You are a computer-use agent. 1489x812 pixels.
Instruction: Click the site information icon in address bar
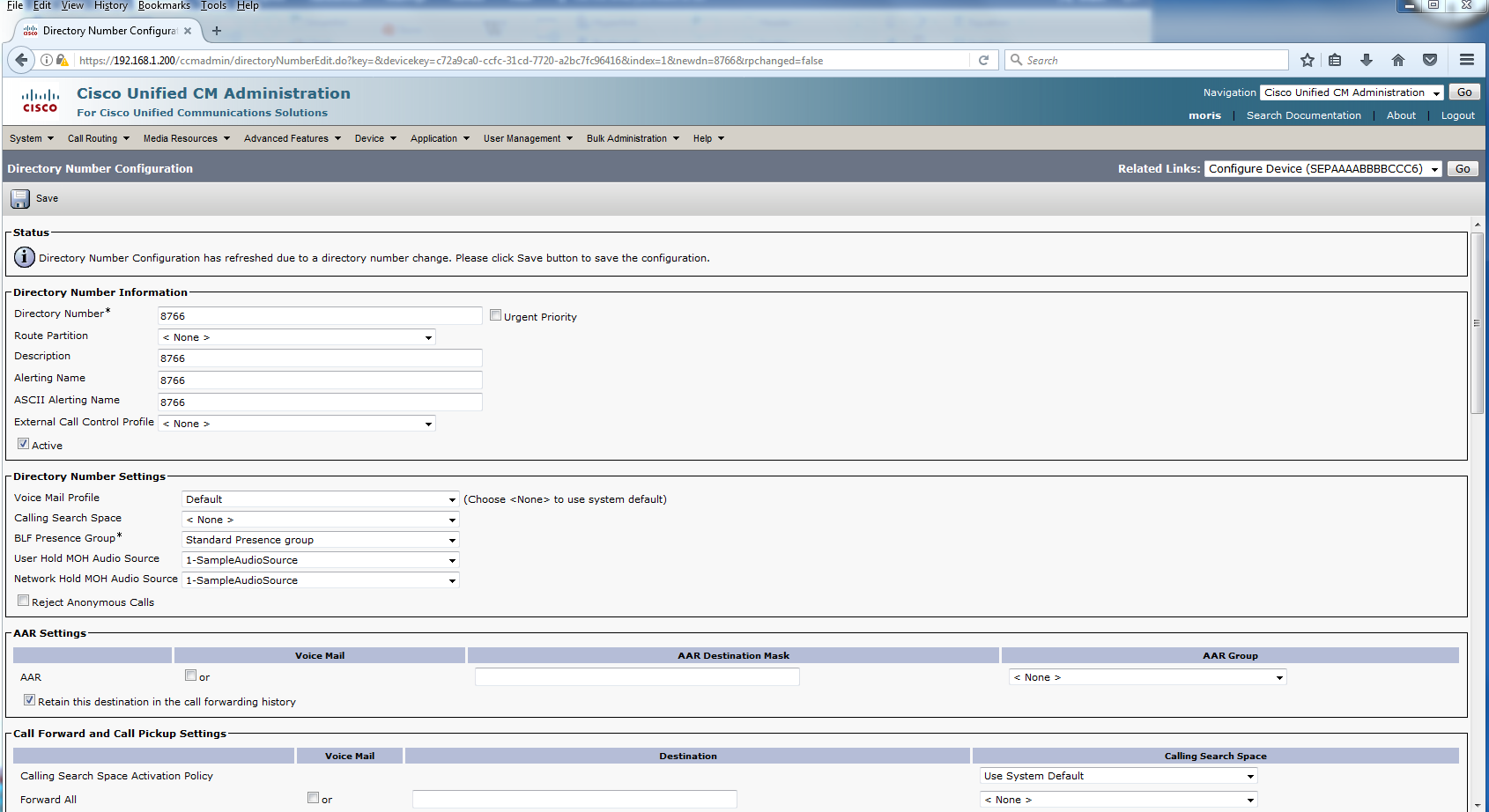[x=47, y=60]
